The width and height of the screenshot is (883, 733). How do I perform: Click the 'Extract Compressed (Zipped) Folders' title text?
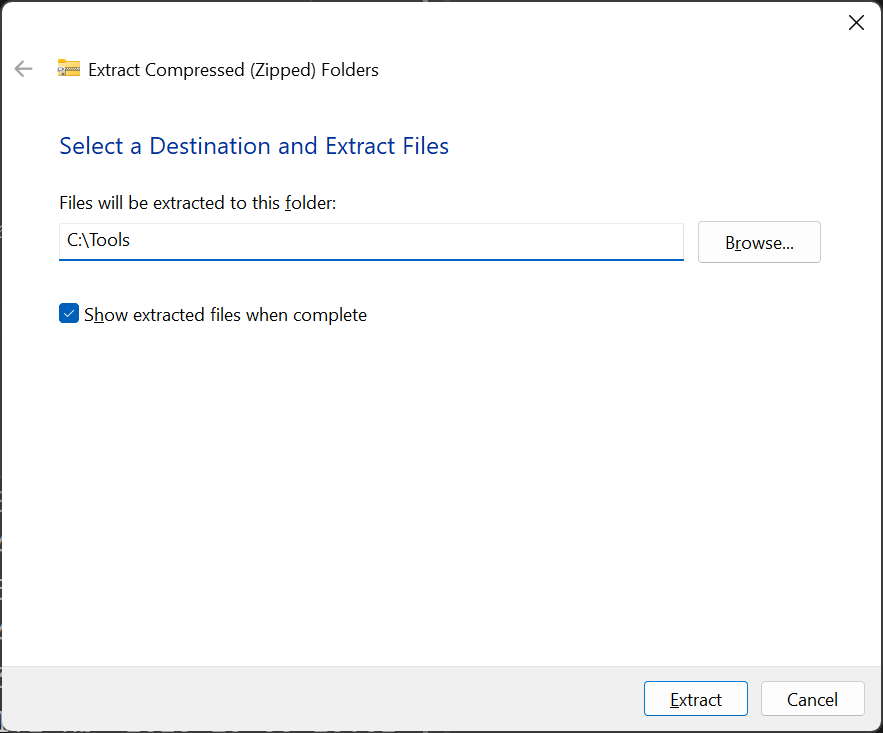coord(233,70)
